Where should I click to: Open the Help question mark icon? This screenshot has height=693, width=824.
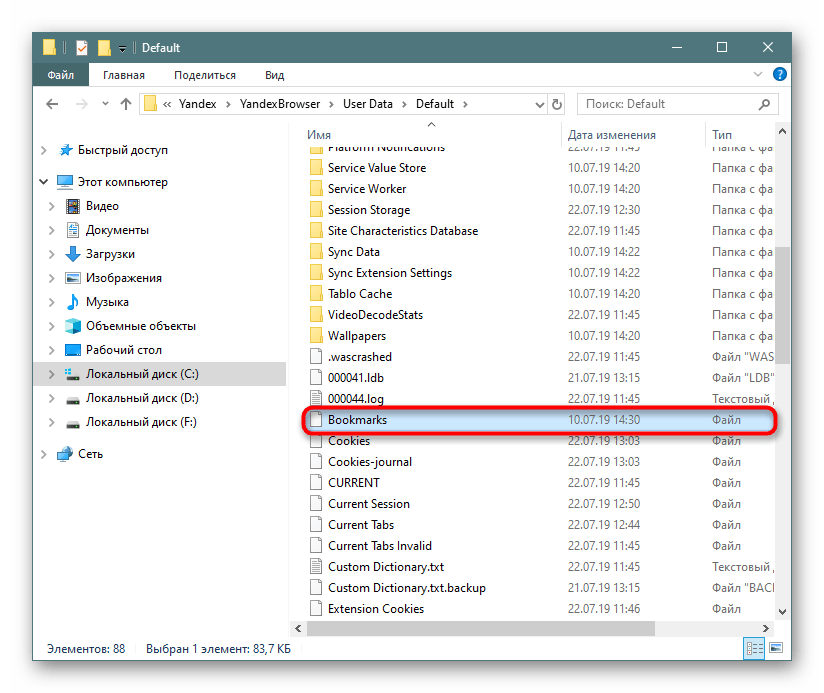click(780, 75)
